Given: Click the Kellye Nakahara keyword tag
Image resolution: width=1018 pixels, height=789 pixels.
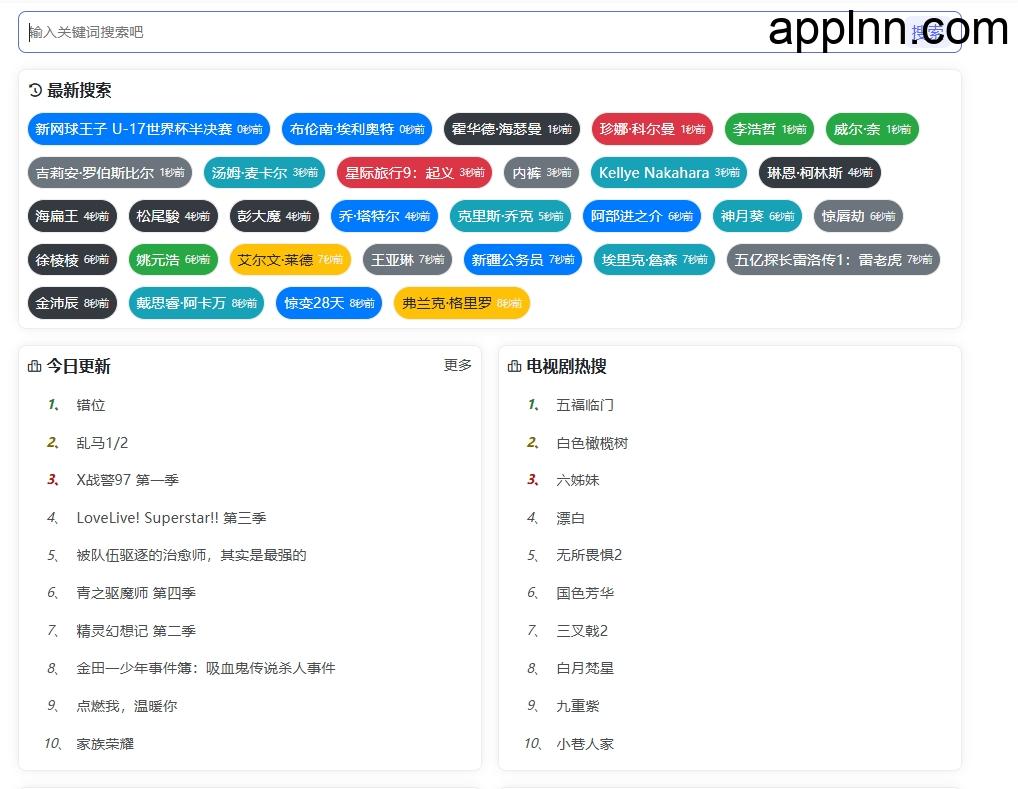Looking at the screenshot, I should click(668, 173).
